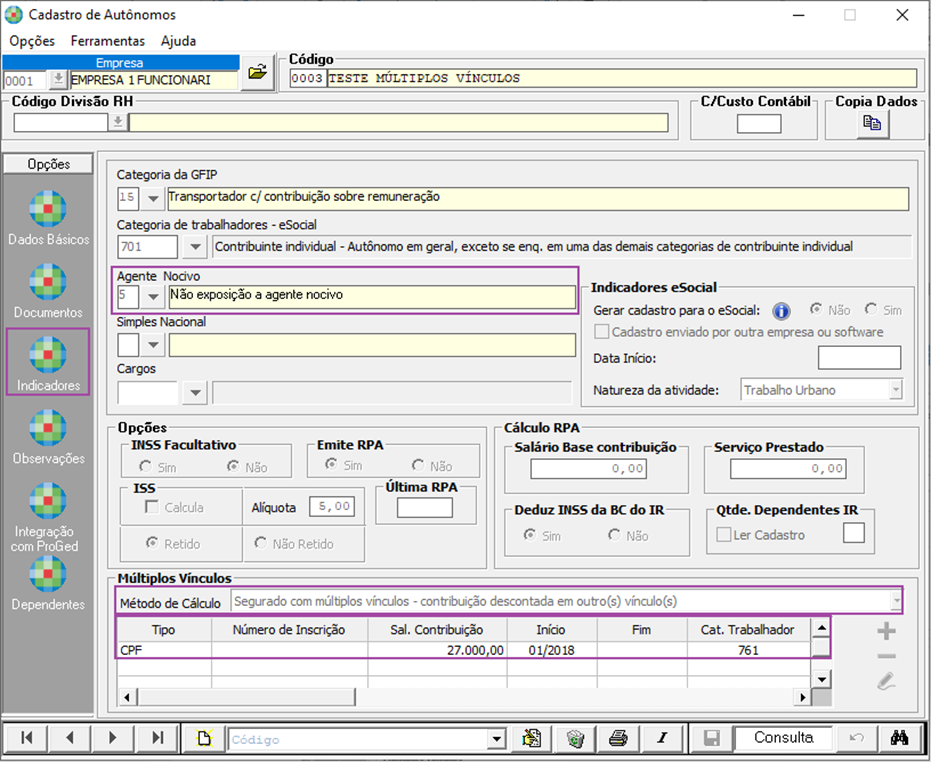Click the Última RPA field

pyautogui.click(x=425, y=508)
